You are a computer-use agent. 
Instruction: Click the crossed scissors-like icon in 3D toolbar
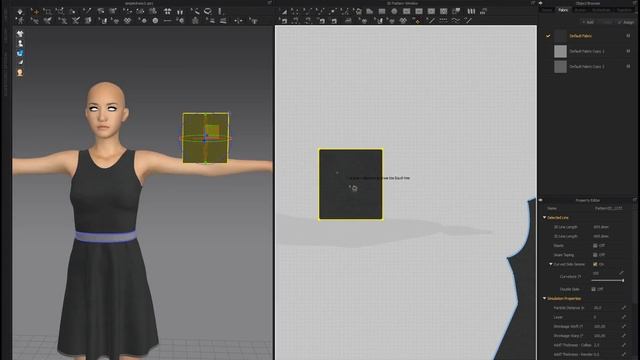[x=76, y=20]
